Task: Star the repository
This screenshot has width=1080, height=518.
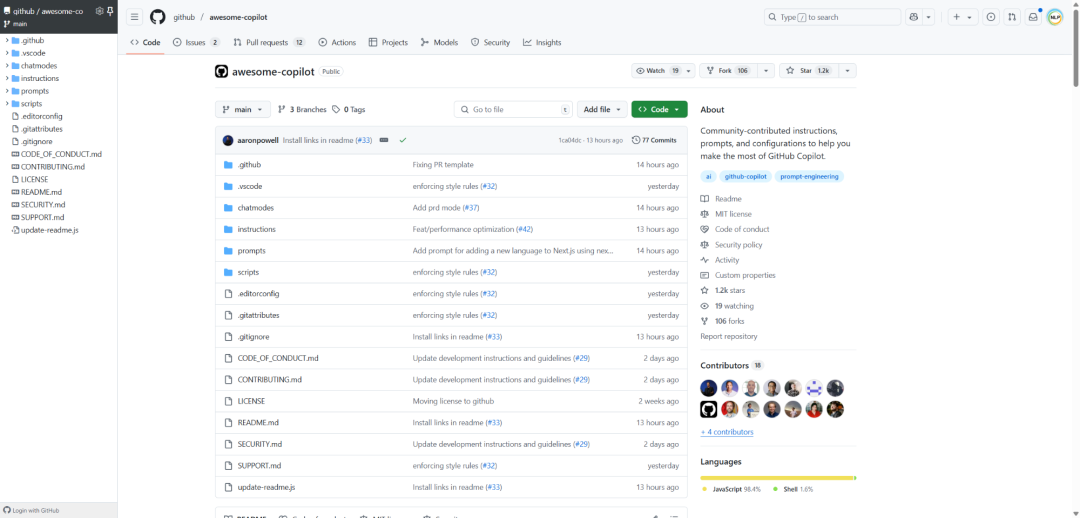Action: click(x=808, y=71)
